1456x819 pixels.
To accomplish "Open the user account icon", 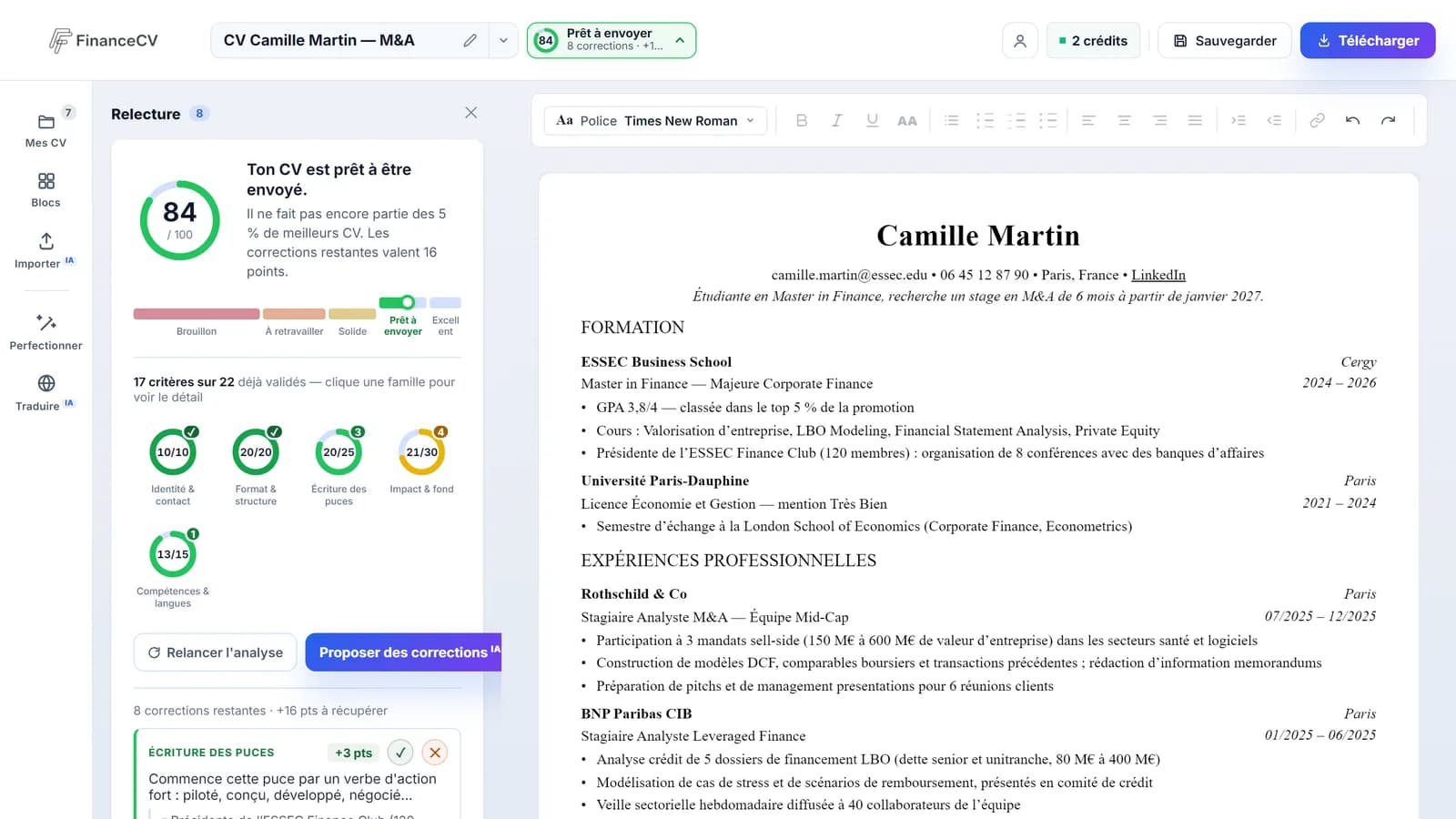I will coord(1020,41).
